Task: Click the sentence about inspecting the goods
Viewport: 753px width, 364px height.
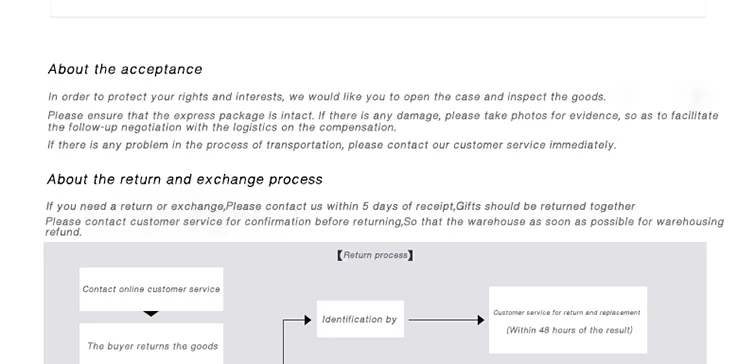Action: 327,97
